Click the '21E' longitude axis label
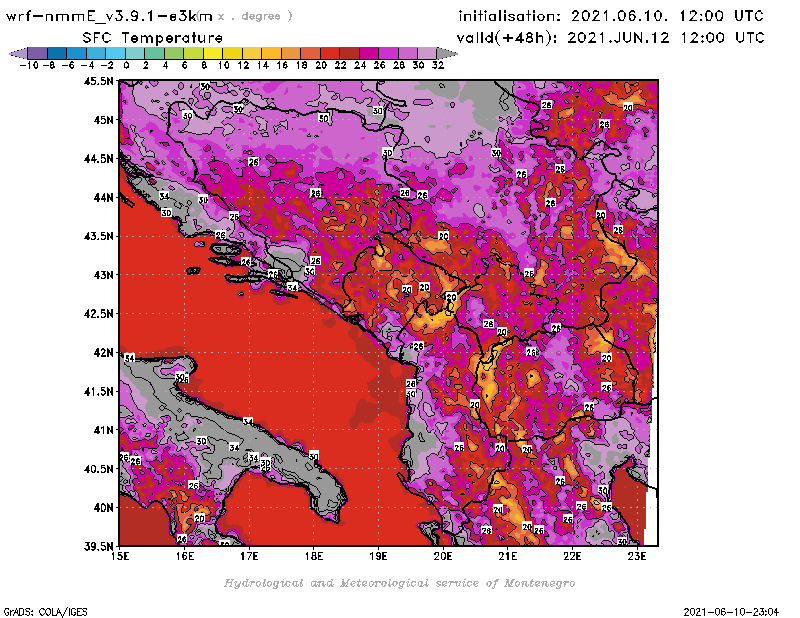 (508, 556)
